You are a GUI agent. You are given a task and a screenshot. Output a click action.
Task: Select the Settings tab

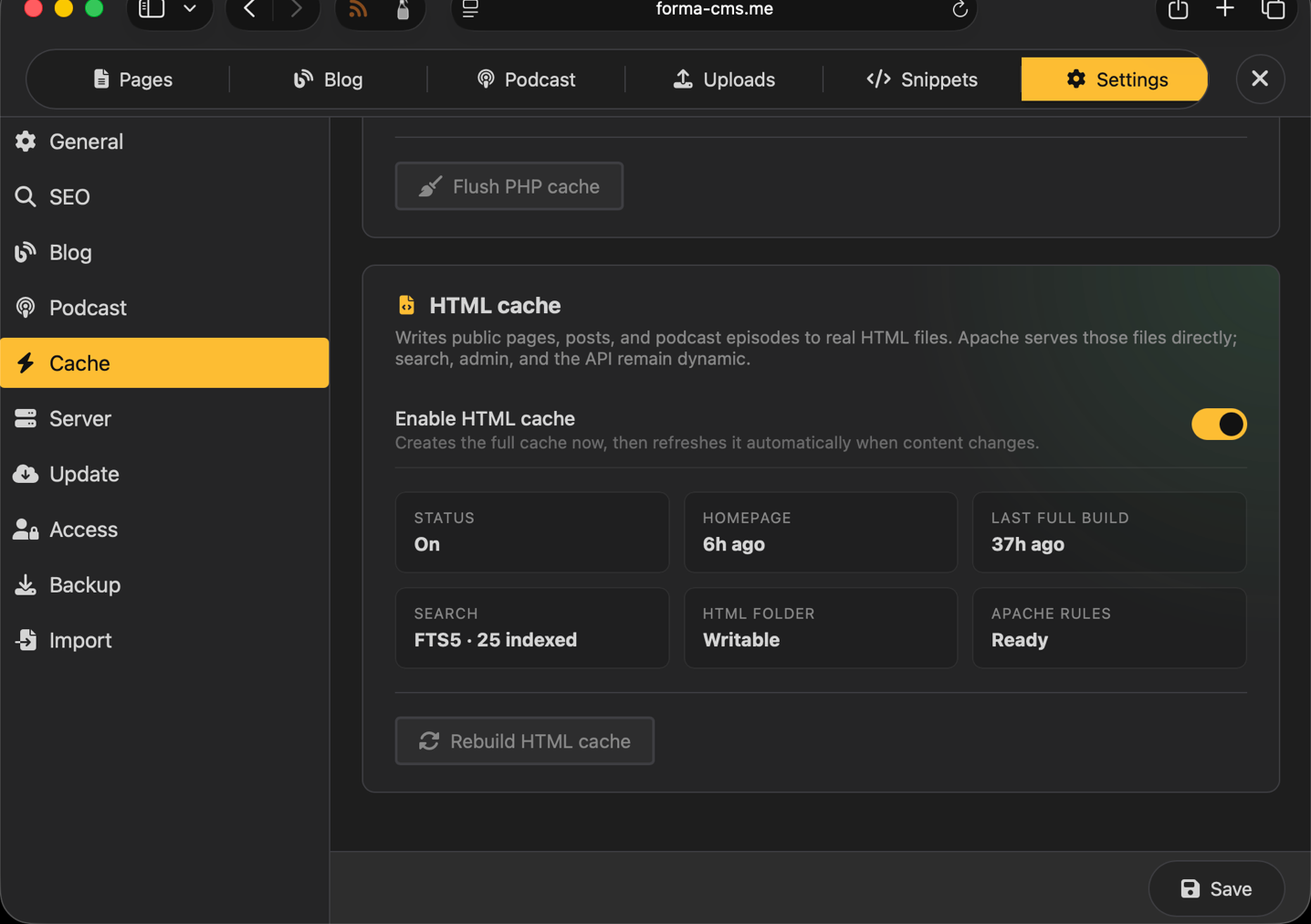click(1115, 79)
